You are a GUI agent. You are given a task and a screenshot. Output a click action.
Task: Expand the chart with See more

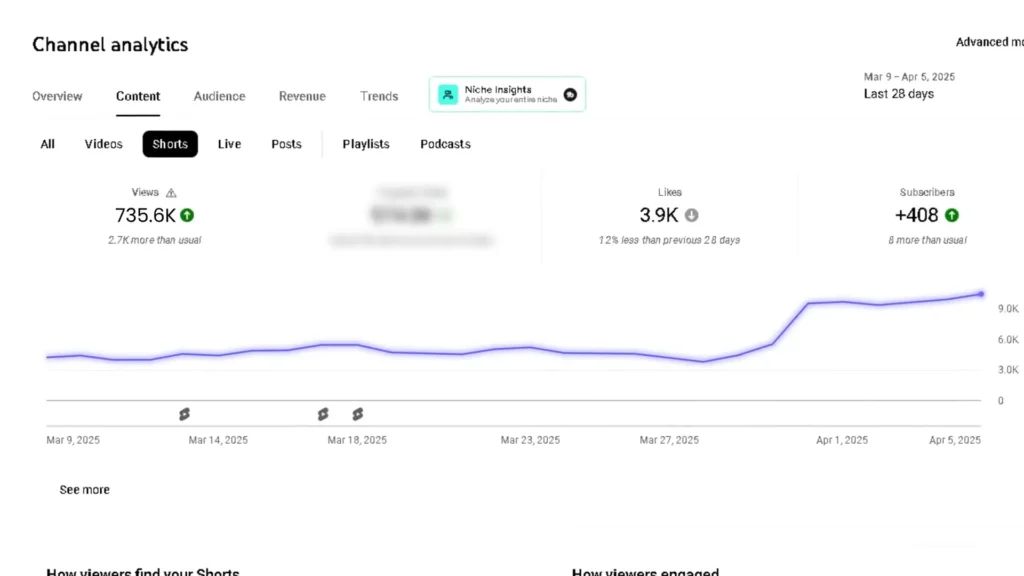pyautogui.click(x=85, y=490)
